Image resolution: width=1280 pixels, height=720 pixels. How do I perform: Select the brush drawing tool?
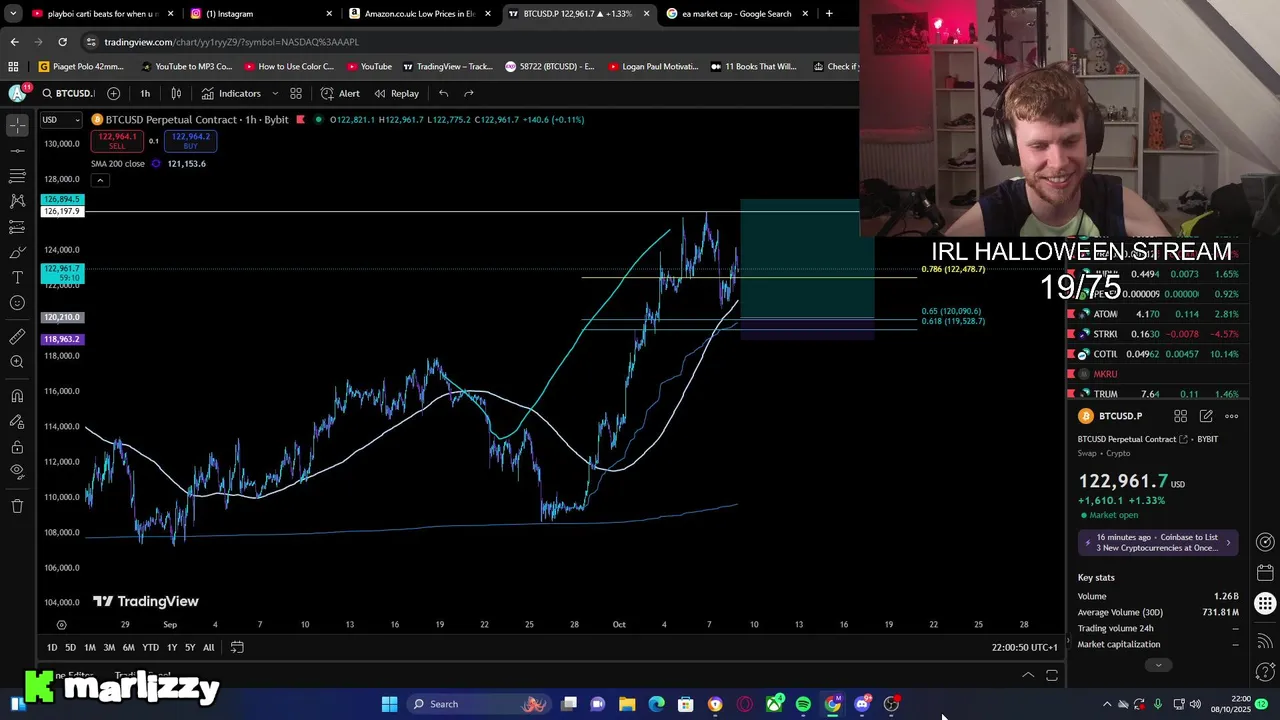17,252
